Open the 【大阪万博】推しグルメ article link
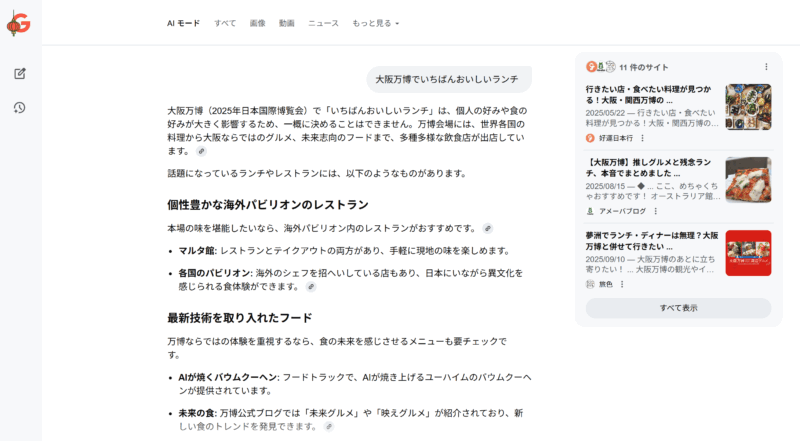800x441 pixels. coord(650,166)
